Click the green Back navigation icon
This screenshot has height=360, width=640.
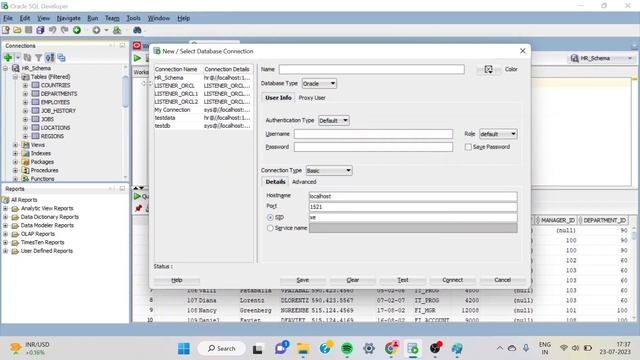[x=77, y=30]
